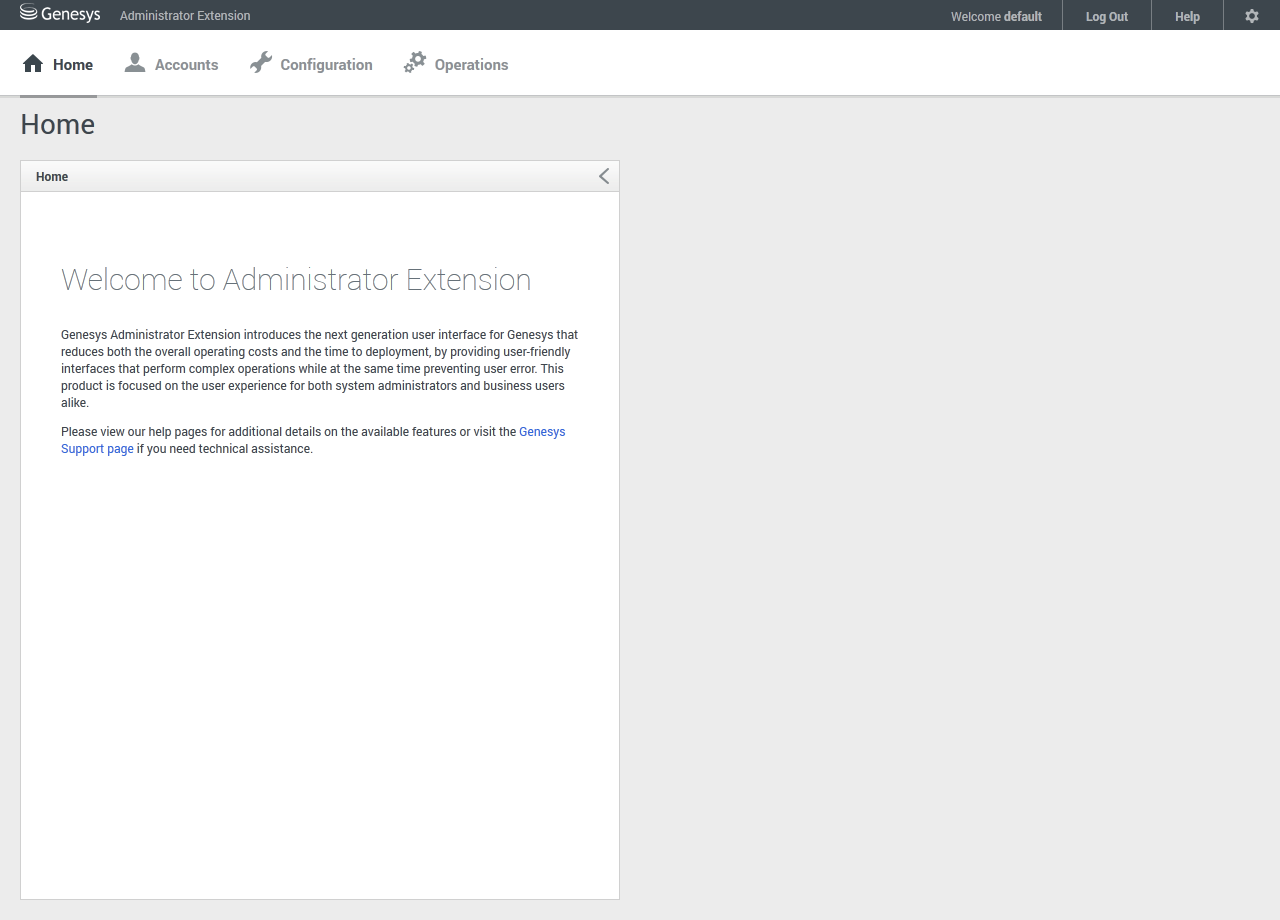Open the Configuration menu label
The width and height of the screenshot is (1280, 920).
(x=326, y=65)
